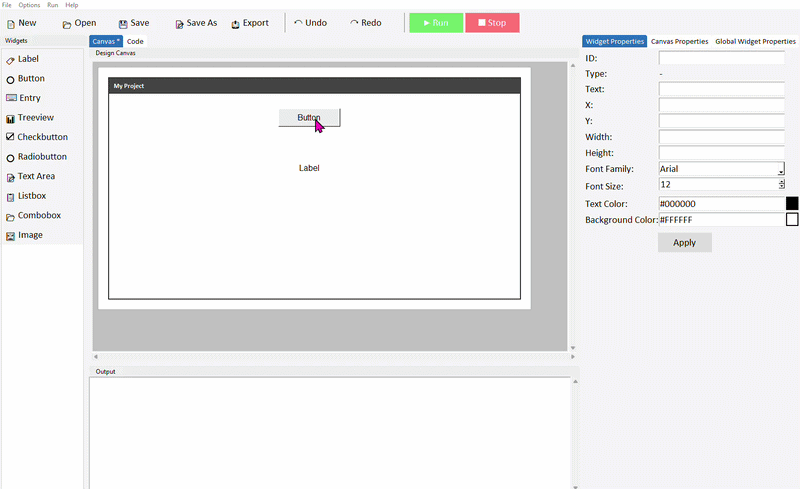Select the Listbox widget icon
Image resolution: width=800 pixels, height=489 pixels.
(x=10, y=196)
